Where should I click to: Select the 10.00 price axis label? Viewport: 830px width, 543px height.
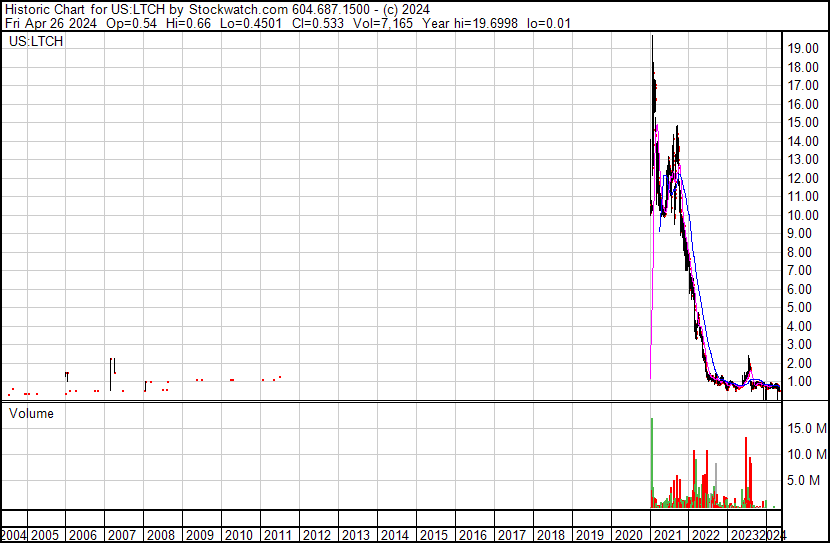tap(802, 215)
